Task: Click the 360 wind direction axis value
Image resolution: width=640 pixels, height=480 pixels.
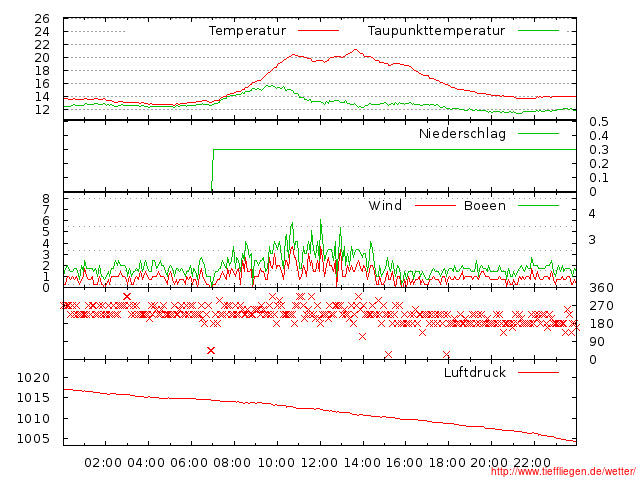Action: (601, 288)
